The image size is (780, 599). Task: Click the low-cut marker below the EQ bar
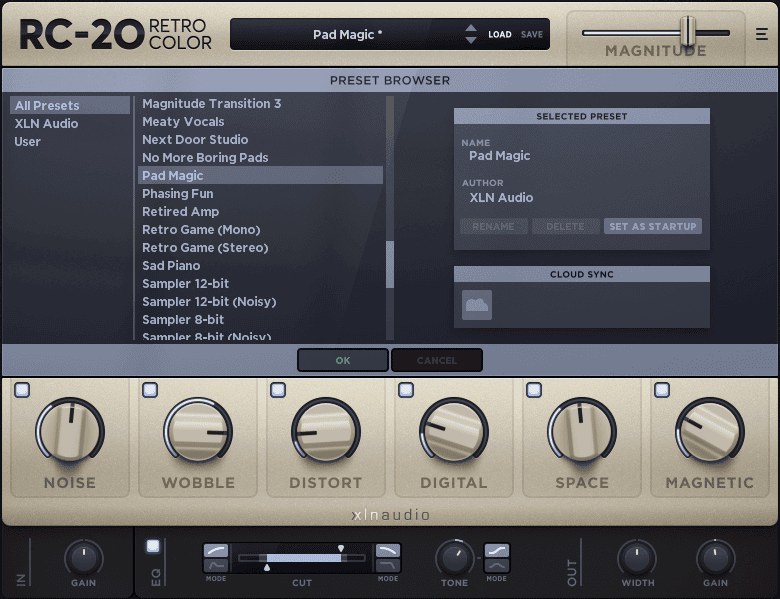click(x=267, y=567)
